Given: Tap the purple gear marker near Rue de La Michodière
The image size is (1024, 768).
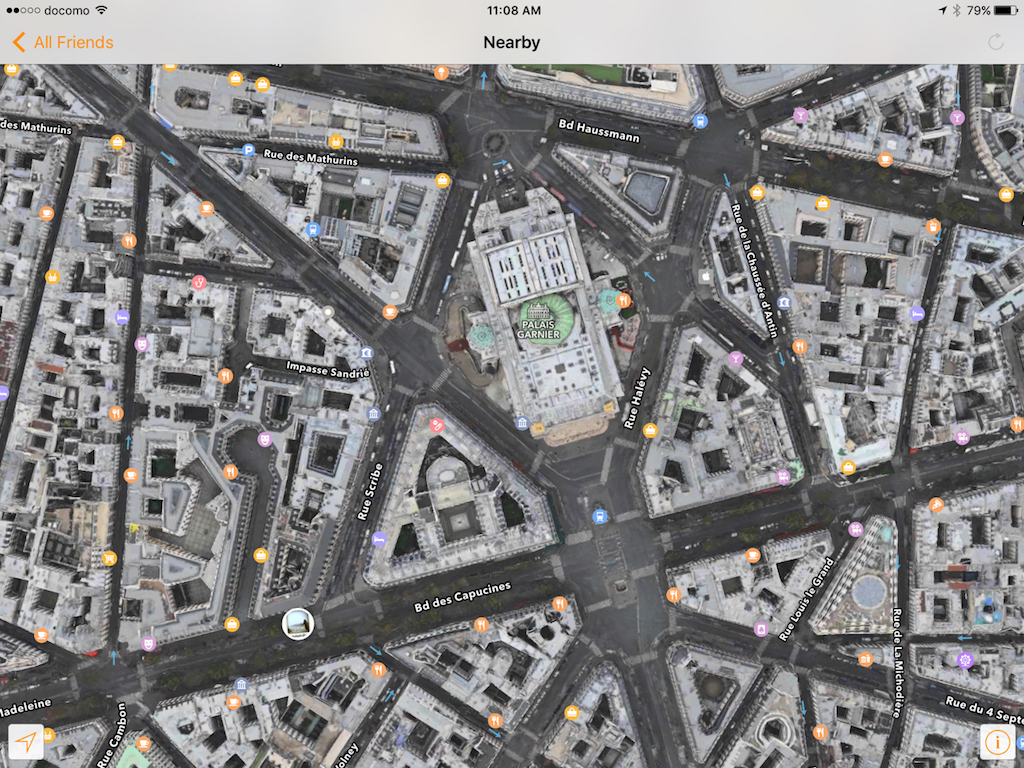Looking at the screenshot, I should pyautogui.click(x=965, y=660).
